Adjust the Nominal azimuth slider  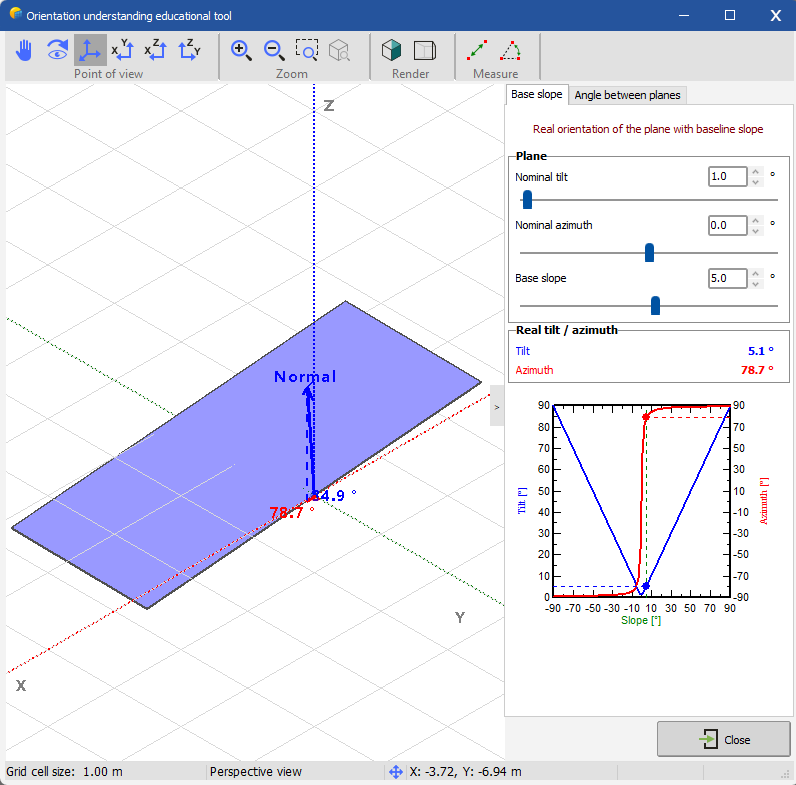click(x=649, y=252)
